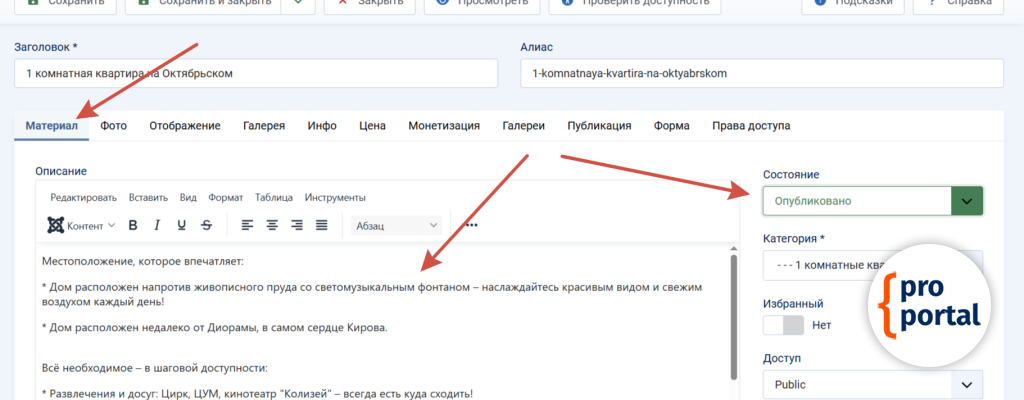The image size is (1024, 400).
Task: Center-align the description text
Action: (x=272, y=225)
